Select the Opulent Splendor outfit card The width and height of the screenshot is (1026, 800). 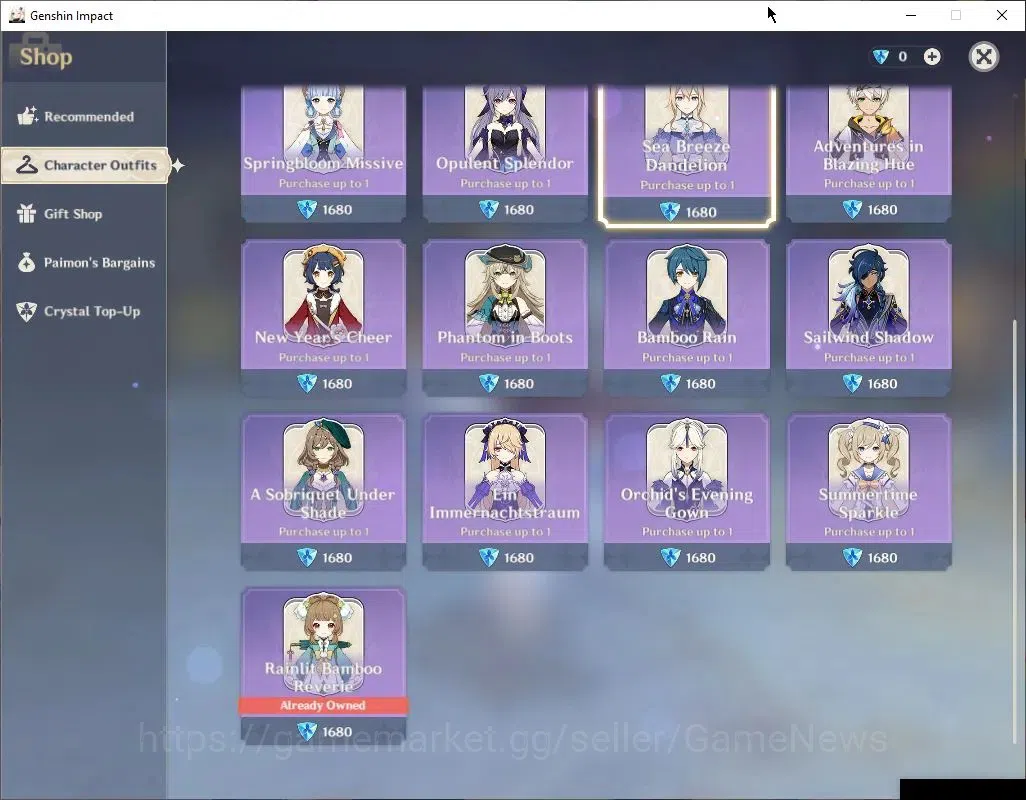[504, 152]
